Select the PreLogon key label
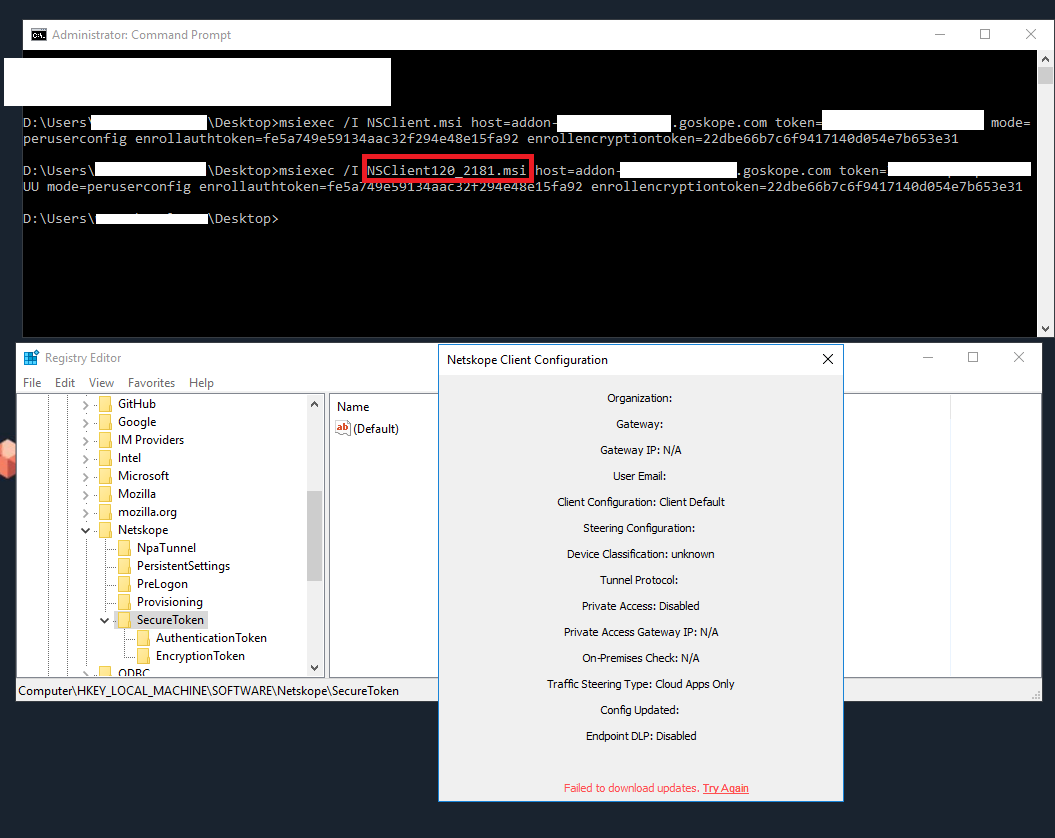The width and height of the screenshot is (1055, 838). click(x=162, y=584)
